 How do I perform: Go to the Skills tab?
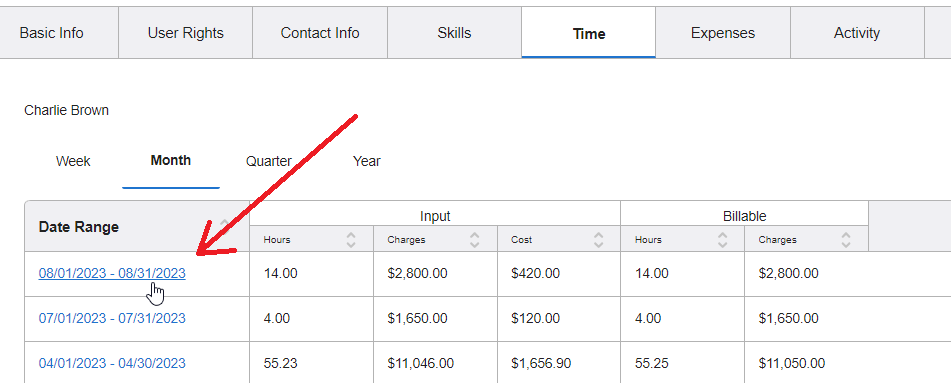pyautogui.click(x=454, y=33)
